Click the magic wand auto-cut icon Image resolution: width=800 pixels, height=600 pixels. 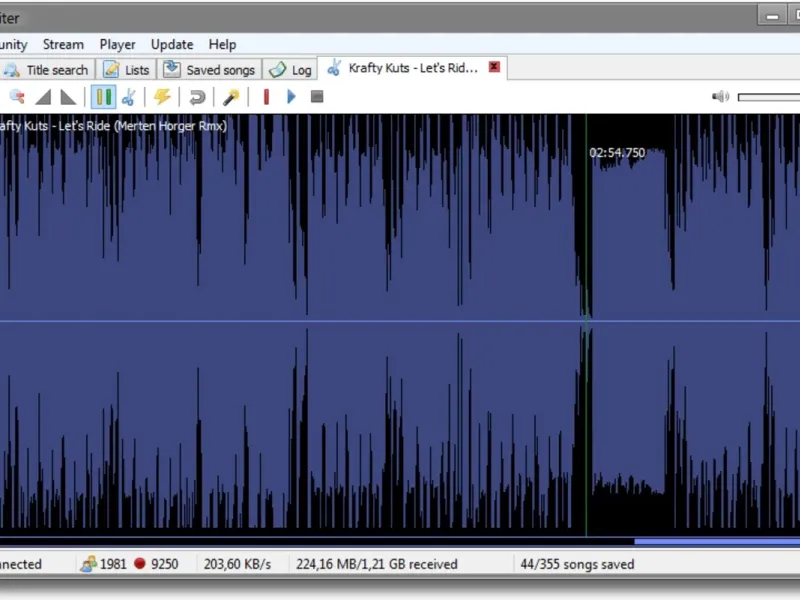pyautogui.click(x=231, y=97)
